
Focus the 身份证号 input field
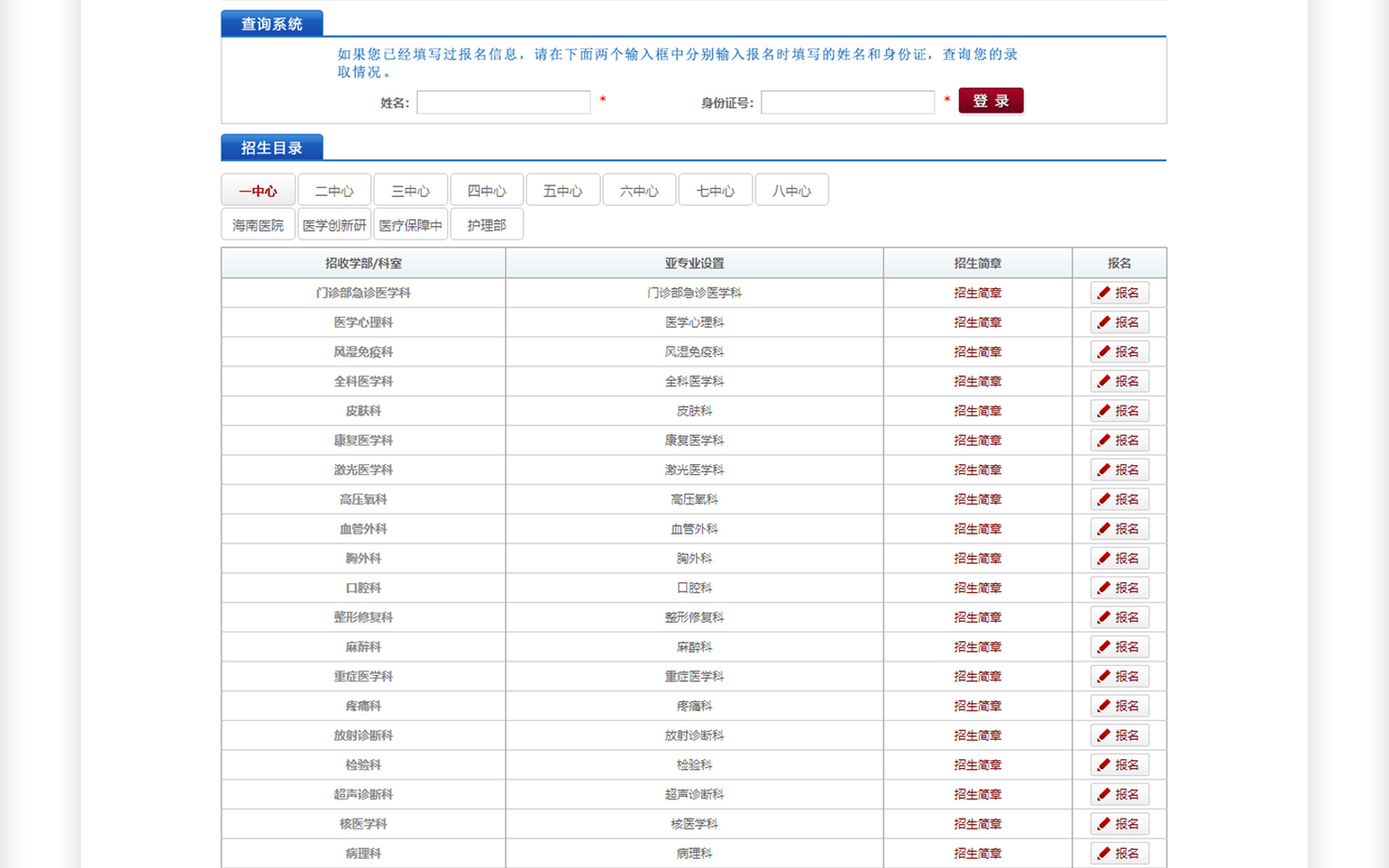point(847,103)
